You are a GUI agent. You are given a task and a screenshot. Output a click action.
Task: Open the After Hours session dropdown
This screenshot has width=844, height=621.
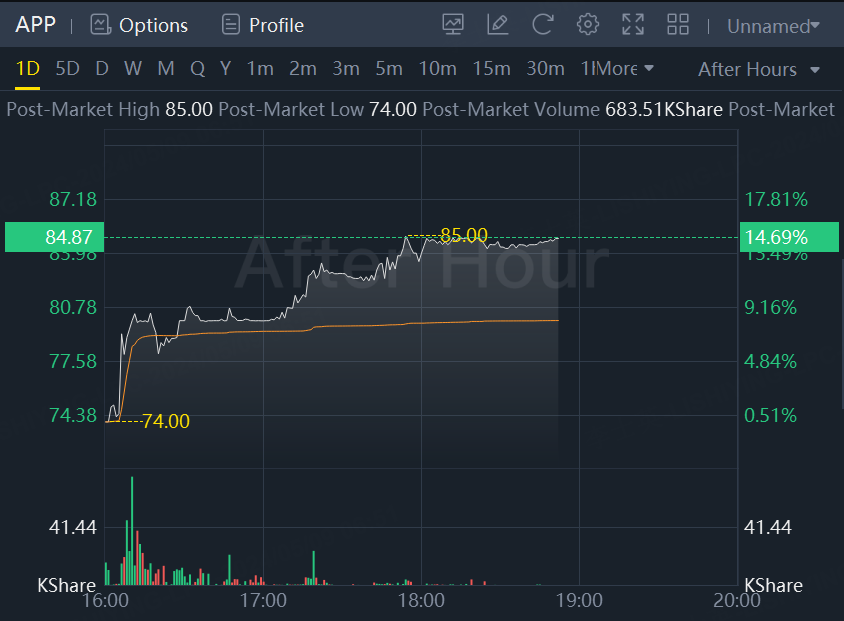(x=759, y=69)
